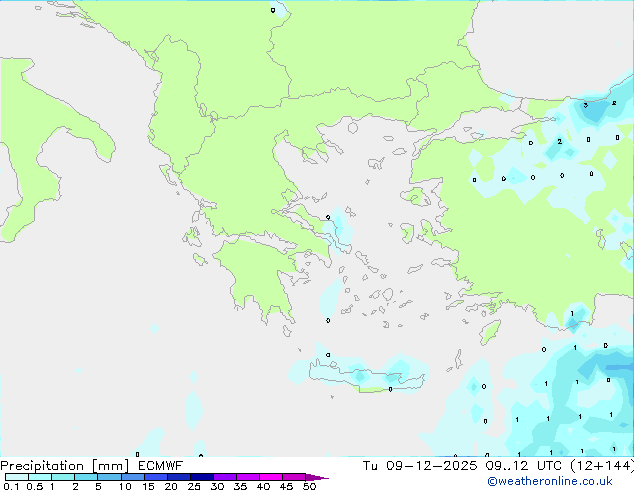Click the legend swatch between 25 and 30
Image resolution: width=634 pixels, height=490 pixels.
point(201,477)
